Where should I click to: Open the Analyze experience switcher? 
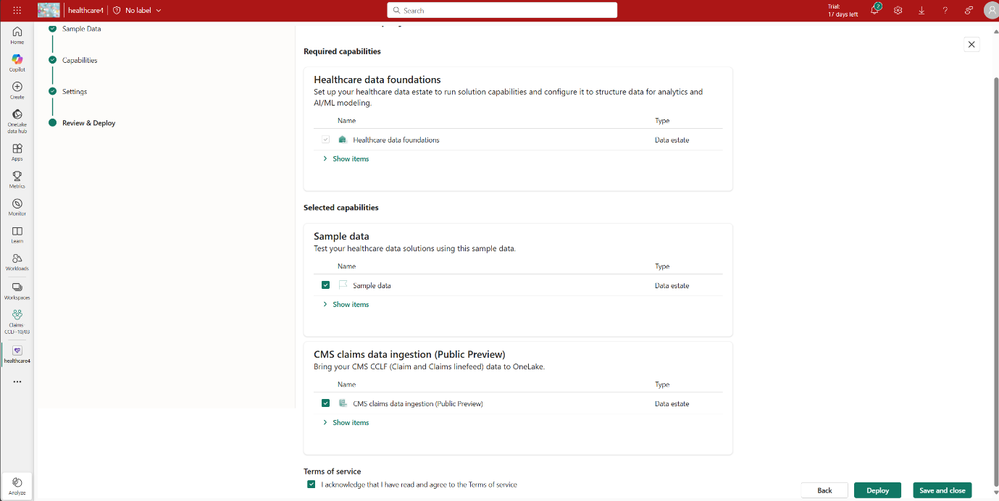coord(17,485)
